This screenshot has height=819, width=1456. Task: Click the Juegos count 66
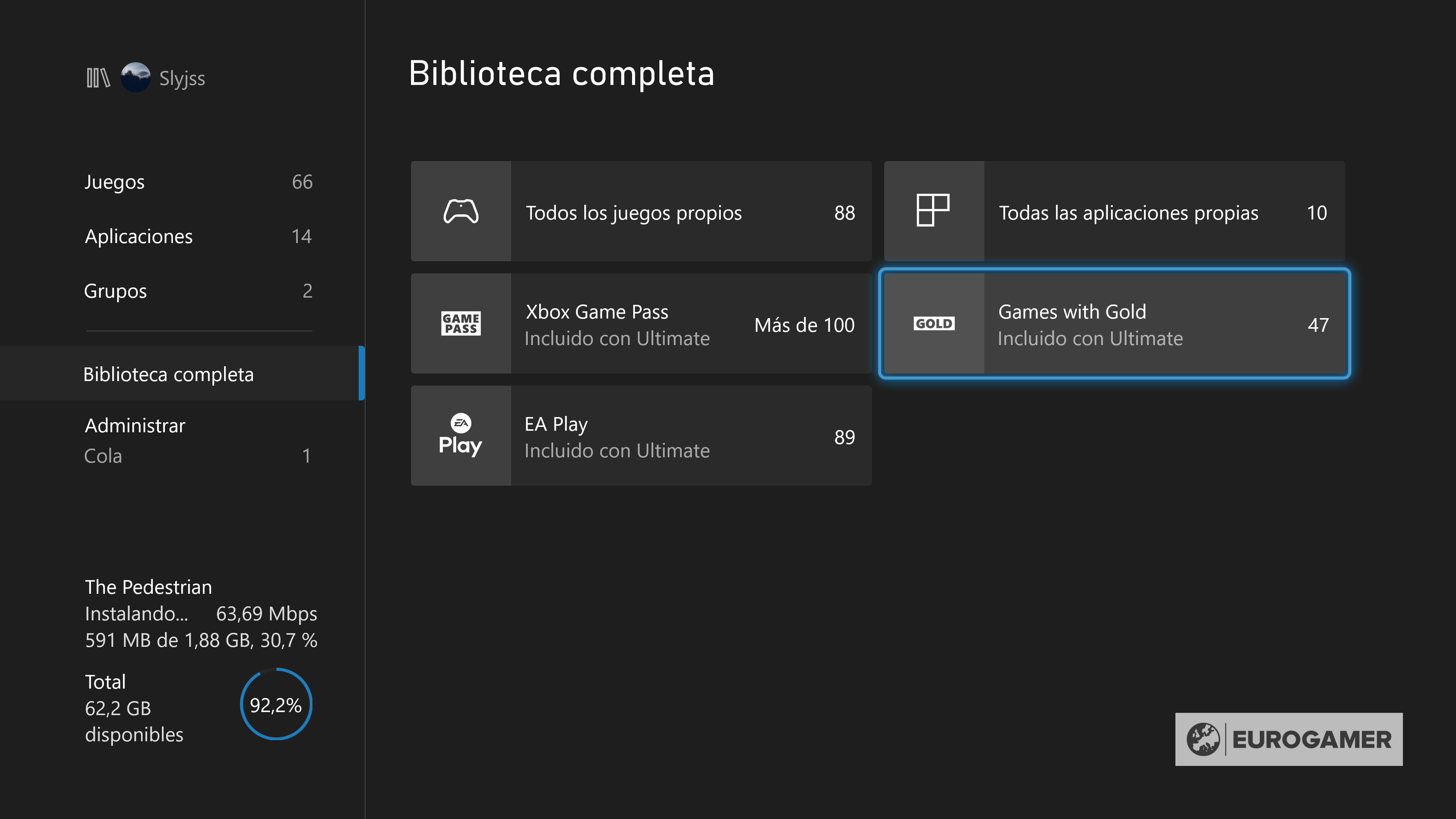pyautogui.click(x=302, y=182)
